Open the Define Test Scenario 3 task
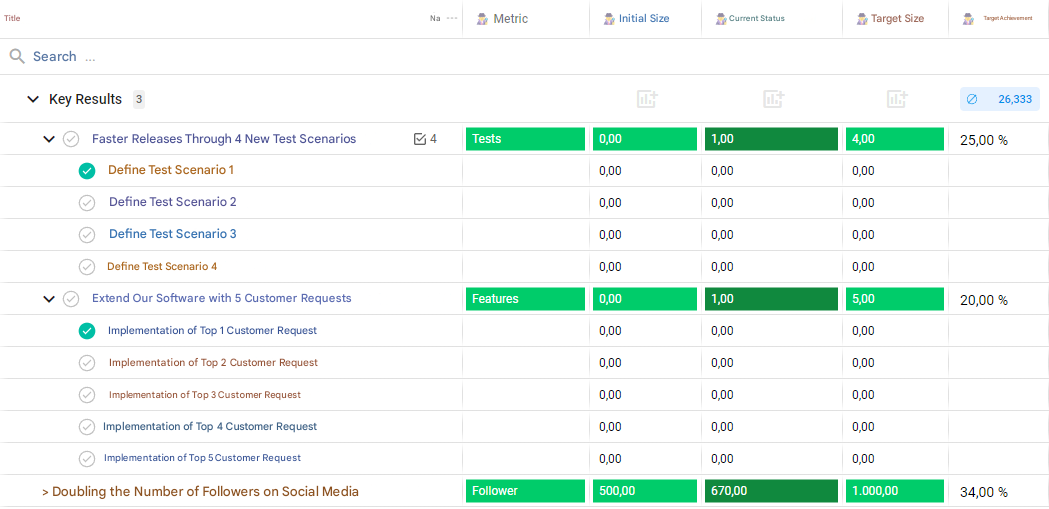This screenshot has height=509, width=1049. pyautogui.click(x=172, y=234)
